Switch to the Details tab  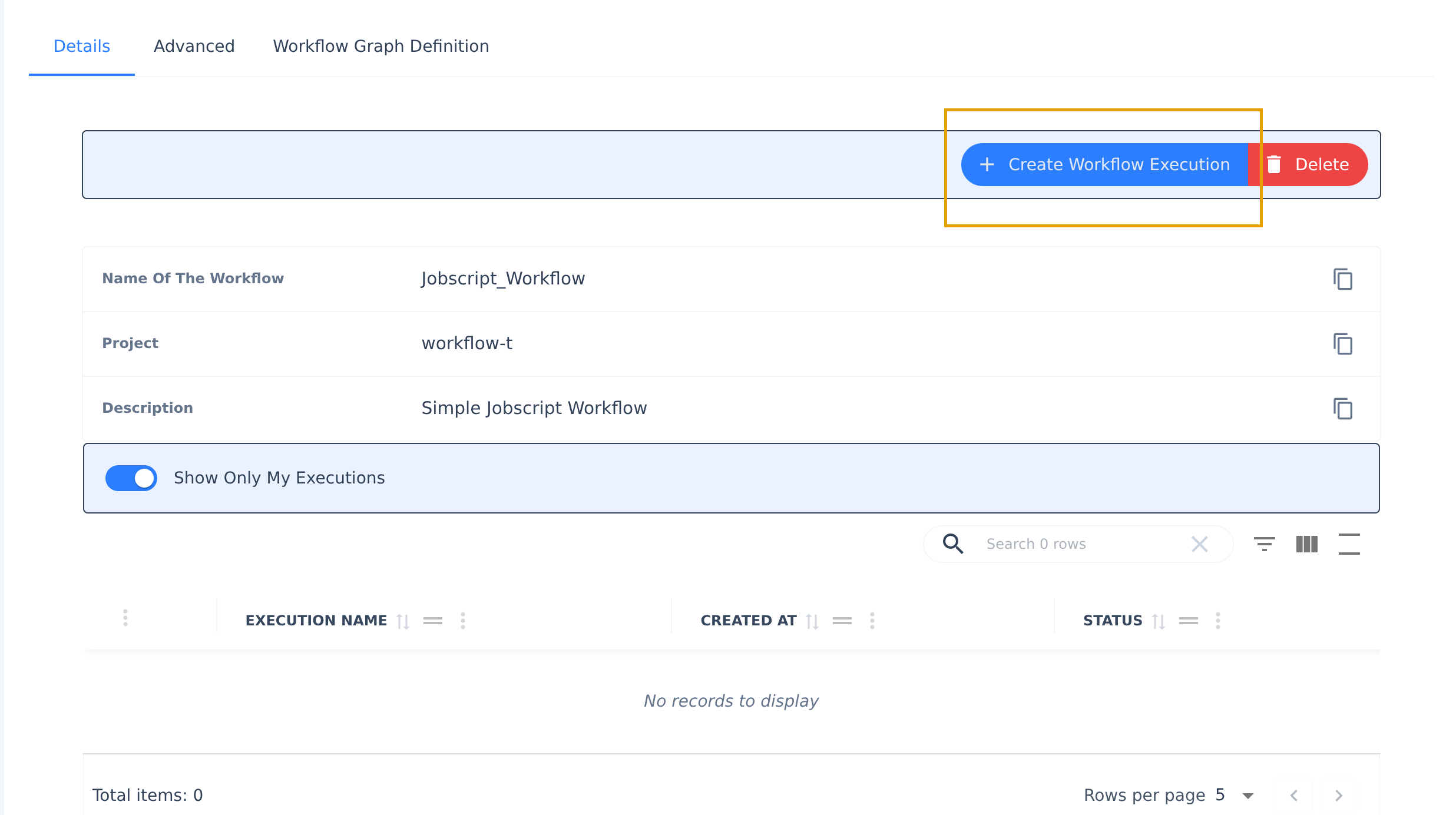click(x=82, y=46)
